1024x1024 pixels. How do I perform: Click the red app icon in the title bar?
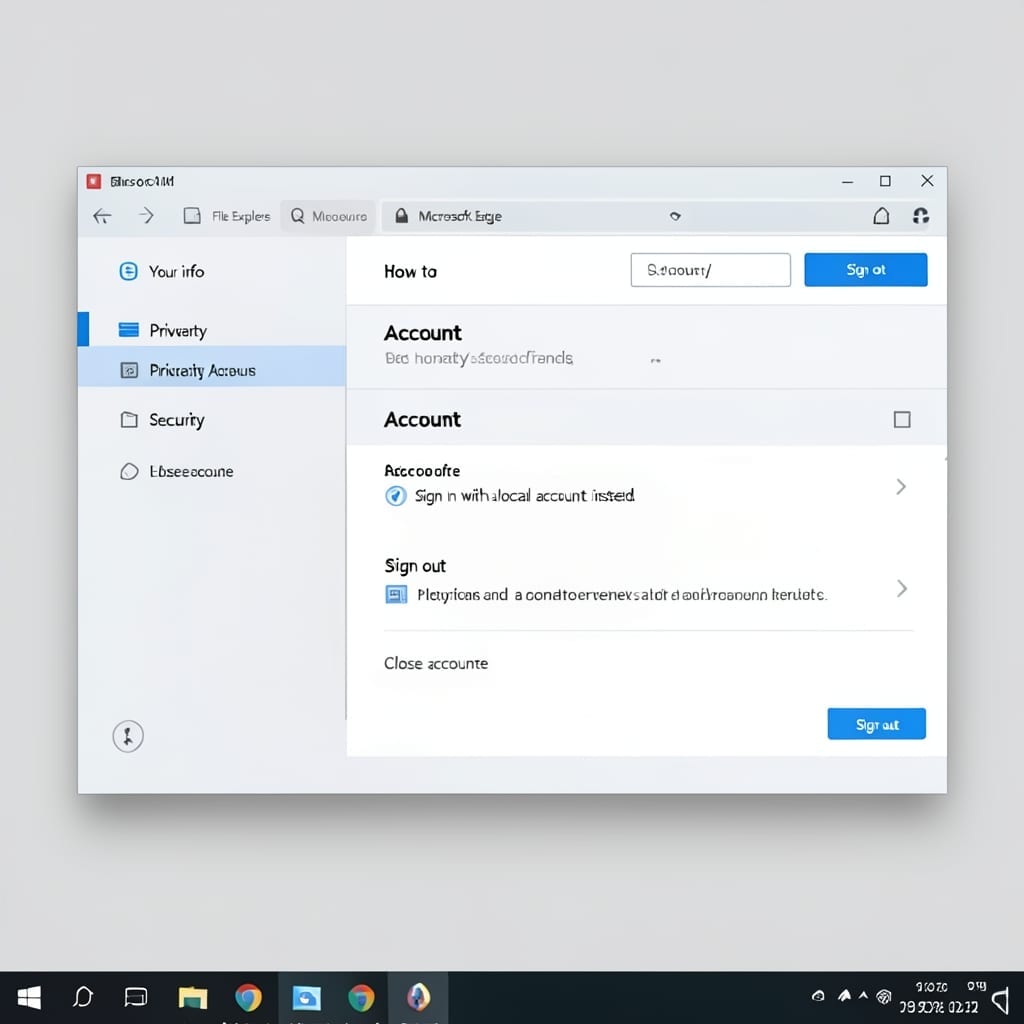click(94, 181)
